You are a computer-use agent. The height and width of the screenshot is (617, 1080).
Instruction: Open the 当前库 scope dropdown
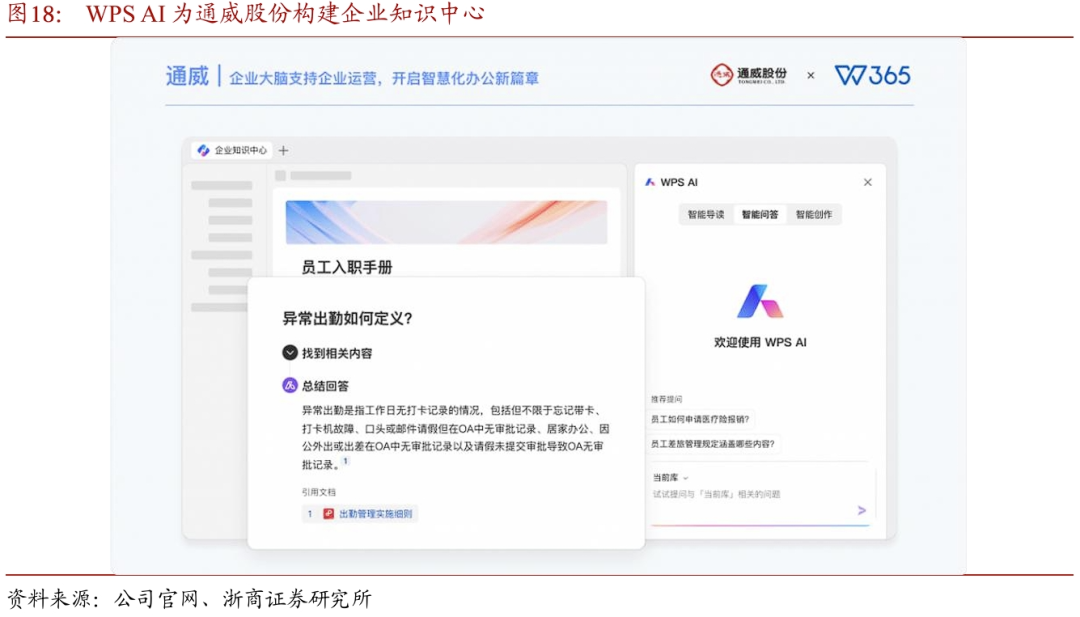coord(670,478)
